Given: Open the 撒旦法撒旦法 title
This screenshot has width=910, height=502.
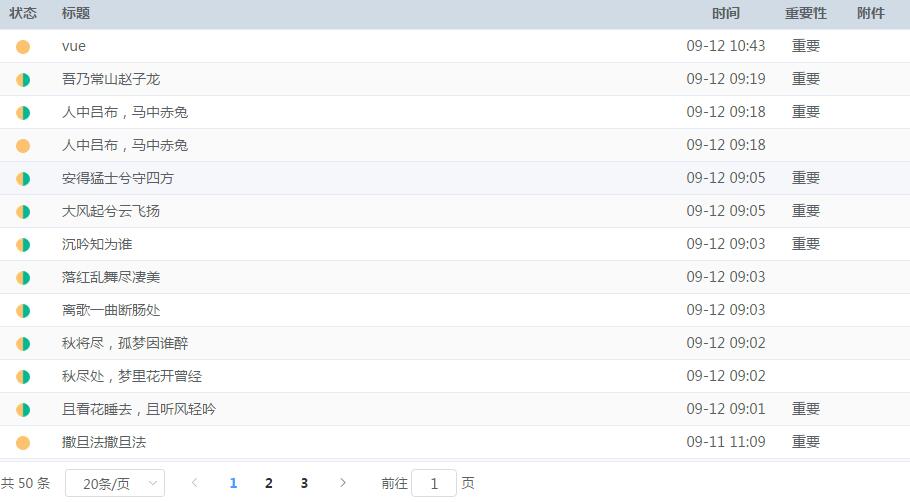Looking at the screenshot, I should [104, 443].
